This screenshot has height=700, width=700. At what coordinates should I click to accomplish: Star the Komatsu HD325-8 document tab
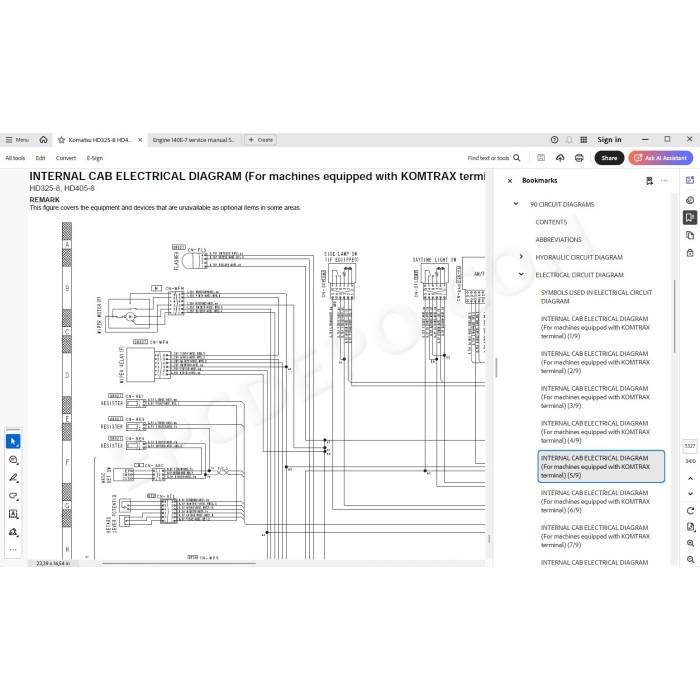(x=62, y=140)
